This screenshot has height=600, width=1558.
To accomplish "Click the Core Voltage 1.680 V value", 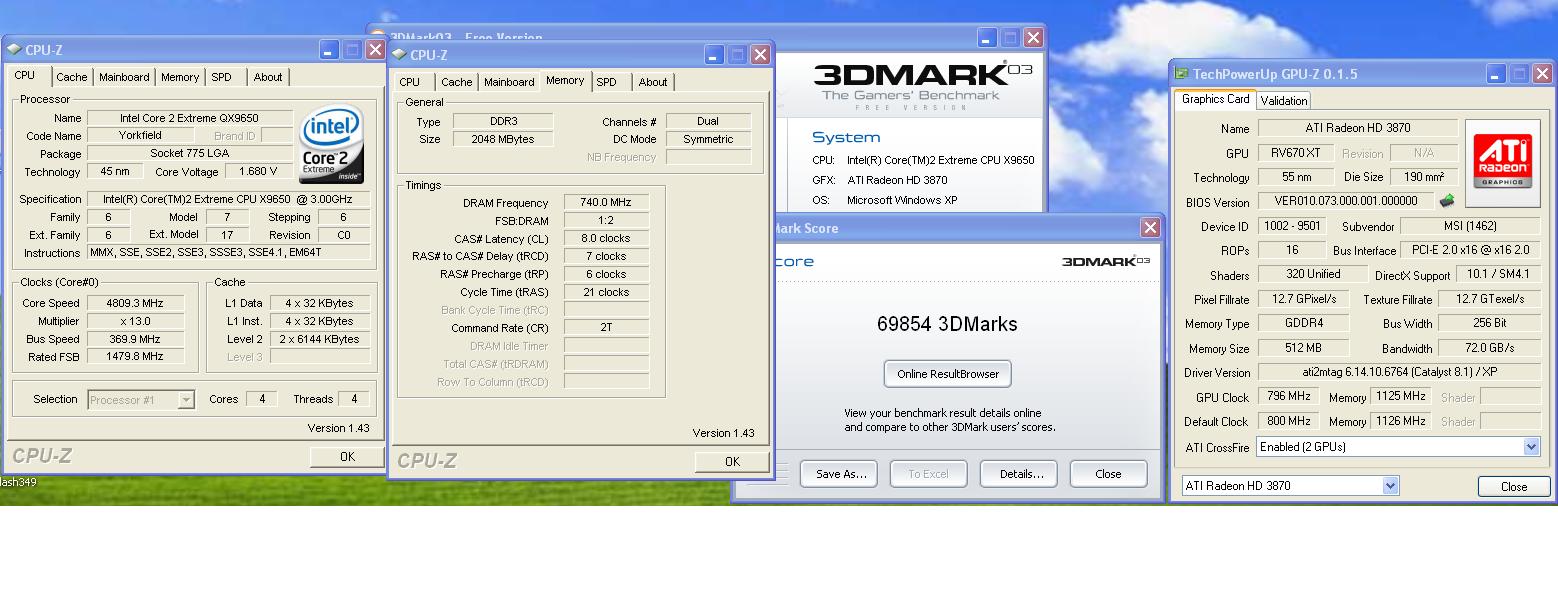I will point(259,171).
